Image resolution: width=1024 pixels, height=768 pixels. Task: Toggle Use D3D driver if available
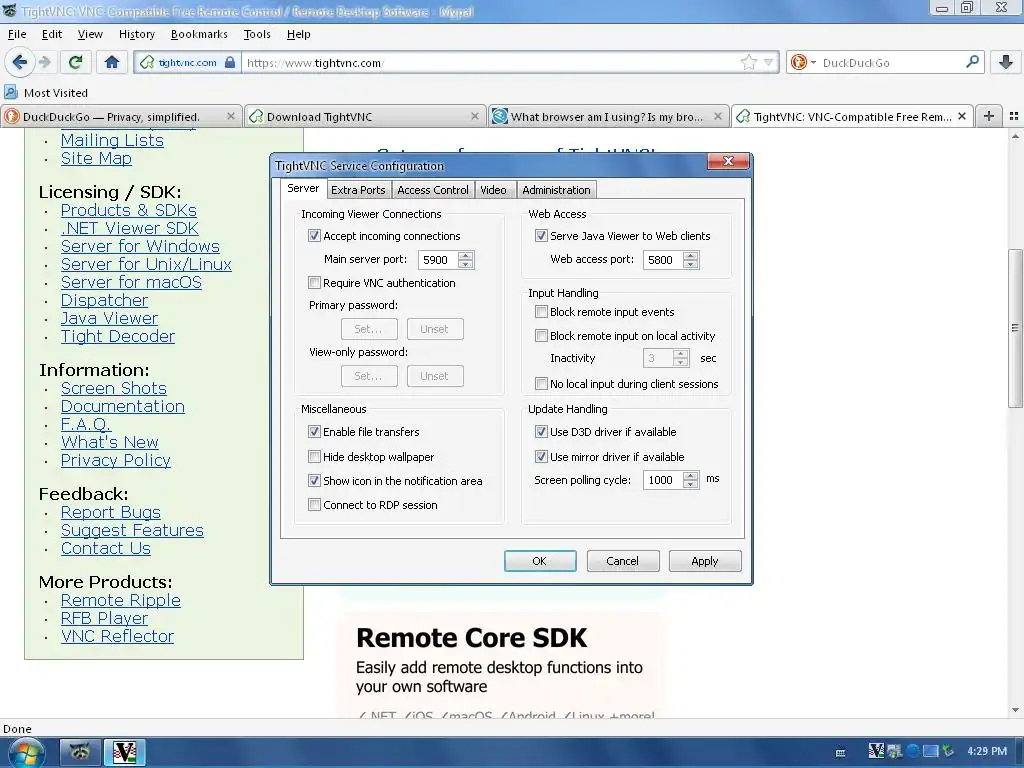pyautogui.click(x=541, y=432)
